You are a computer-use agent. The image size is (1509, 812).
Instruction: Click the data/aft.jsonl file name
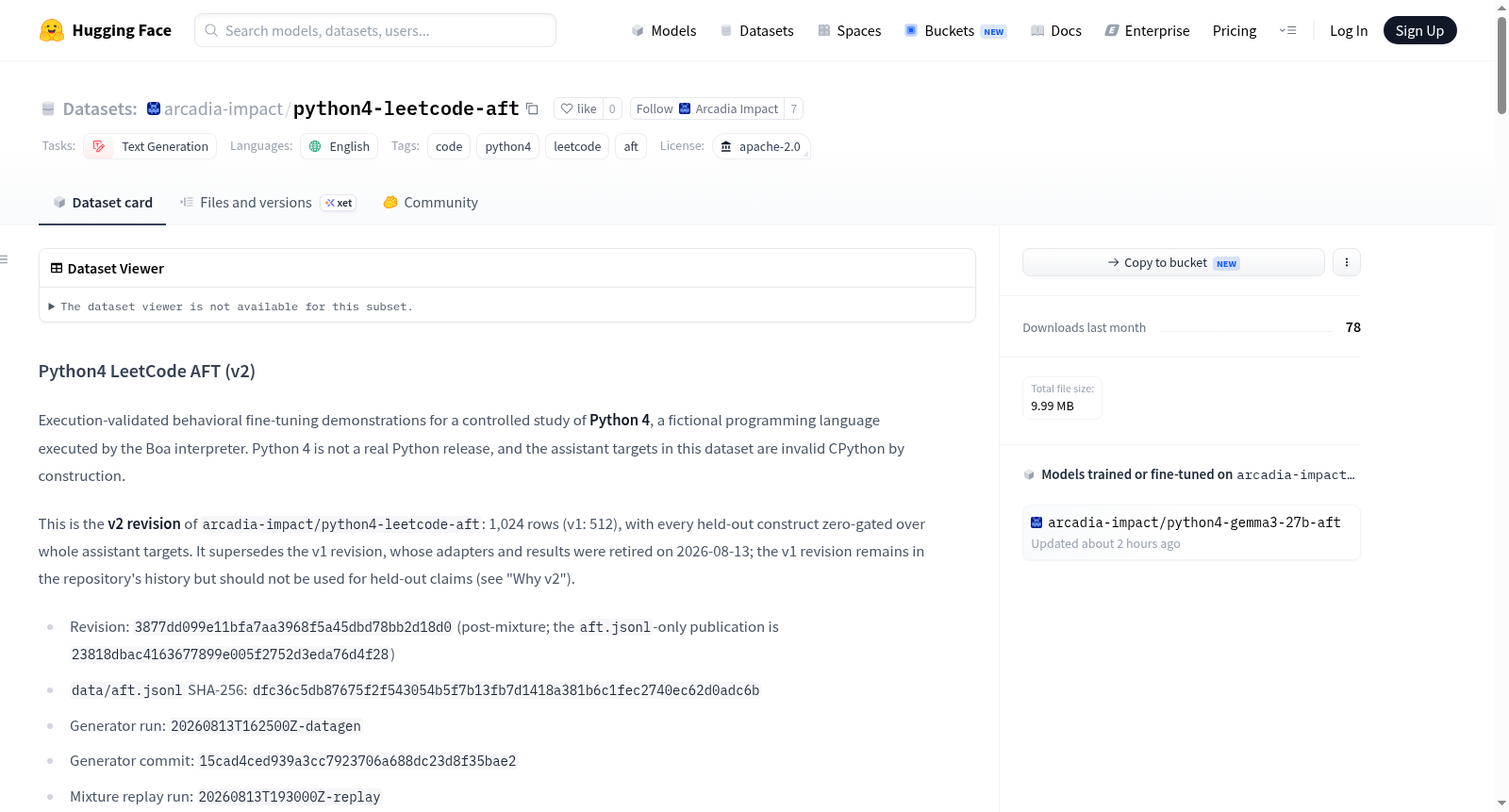click(x=126, y=690)
